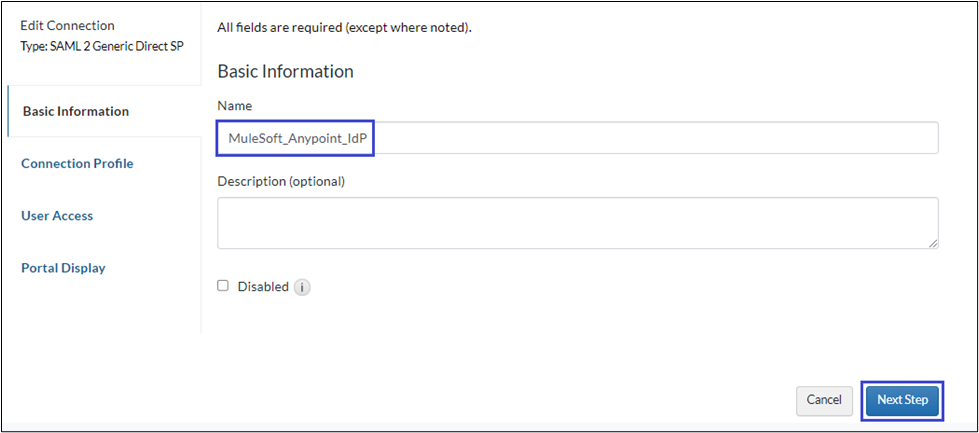Place cursor in MuleSoft_Anypoint_IdP text

click(x=295, y=138)
